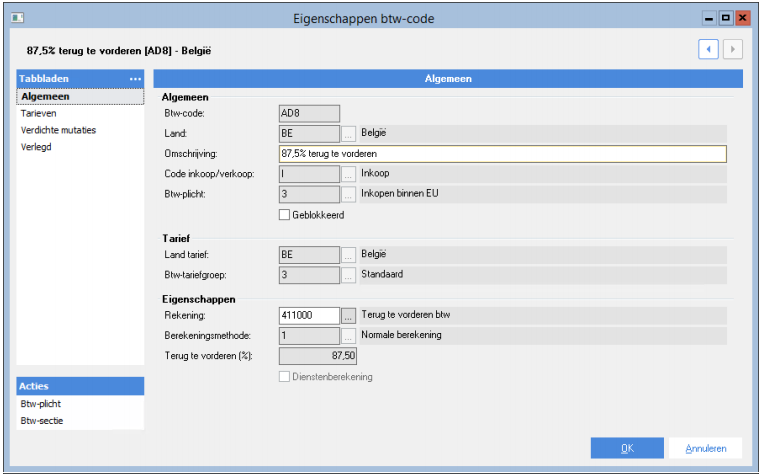Confirm with the OK button

coord(627,448)
